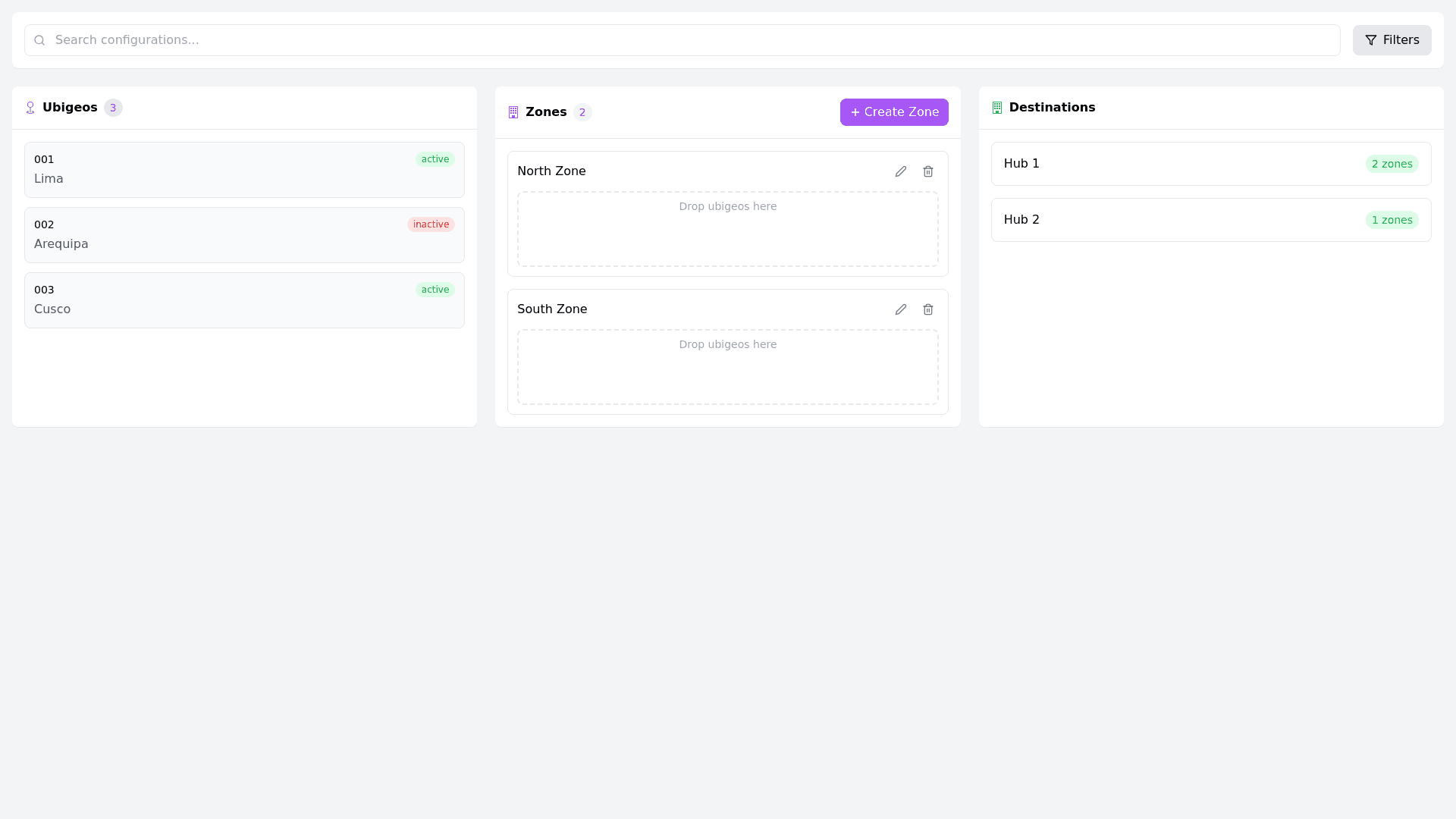This screenshot has height=819, width=1456.
Task: Select the Cusco ubigeo card
Action: [x=244, y=300]
